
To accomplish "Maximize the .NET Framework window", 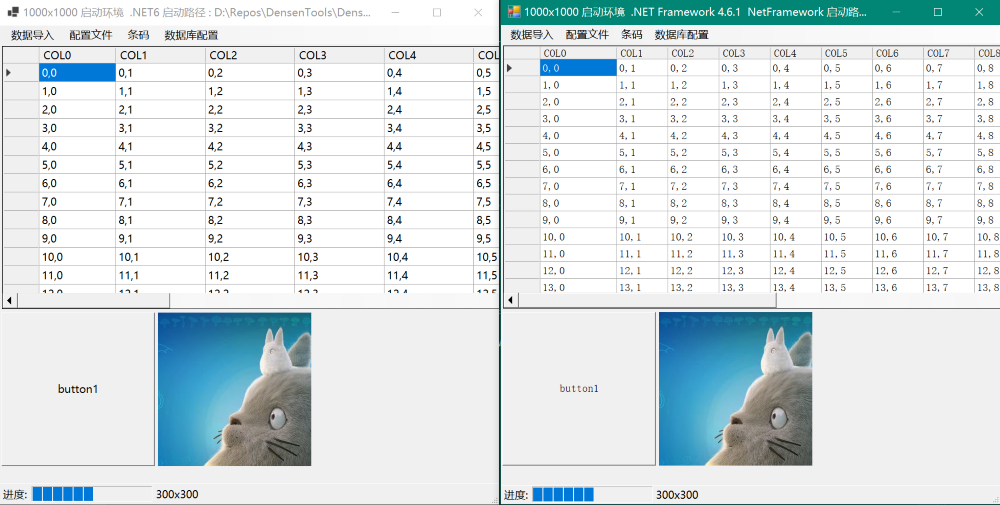I will click(x=938, y=11).
